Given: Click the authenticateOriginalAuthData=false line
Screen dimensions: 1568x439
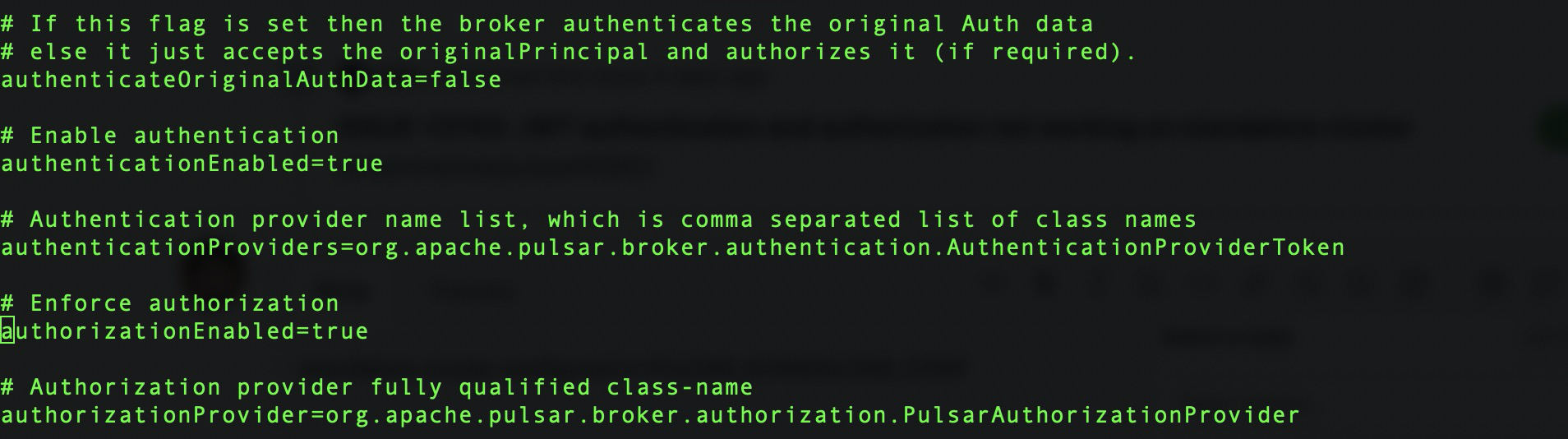Looking at the screenshot, I should (x=251, y=81).
